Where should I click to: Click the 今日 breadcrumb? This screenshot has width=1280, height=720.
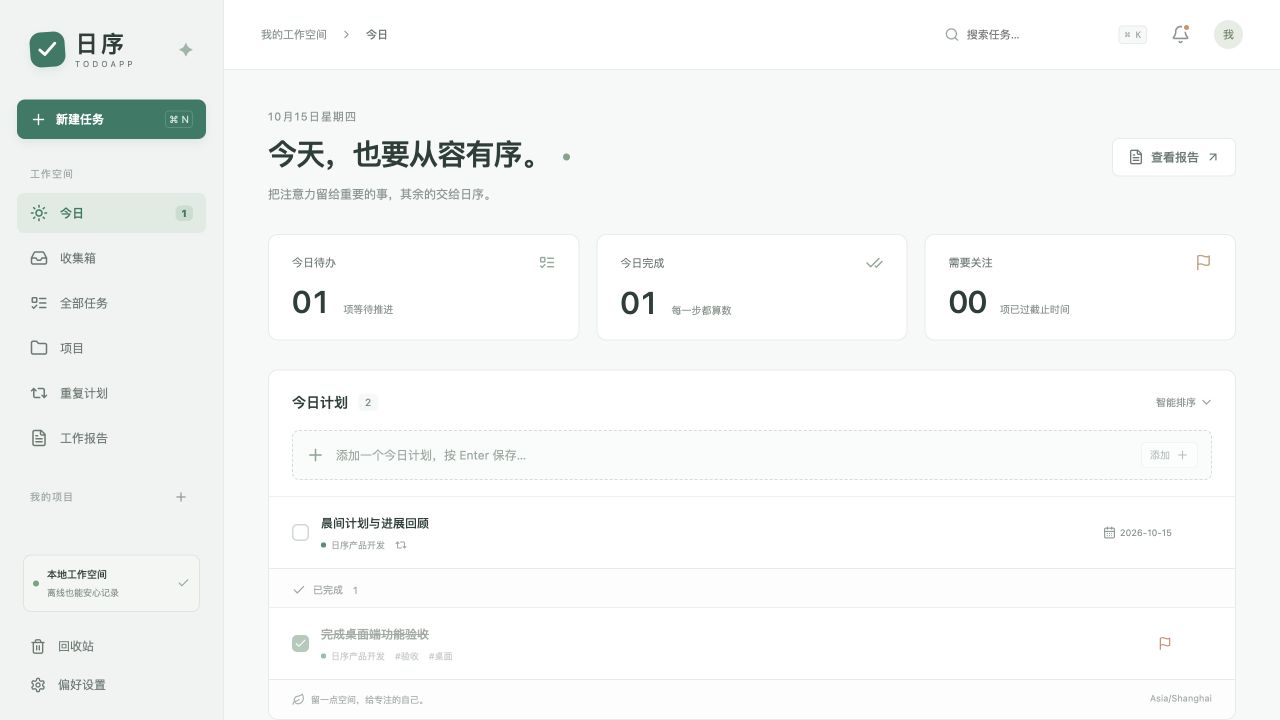(376, 34)
